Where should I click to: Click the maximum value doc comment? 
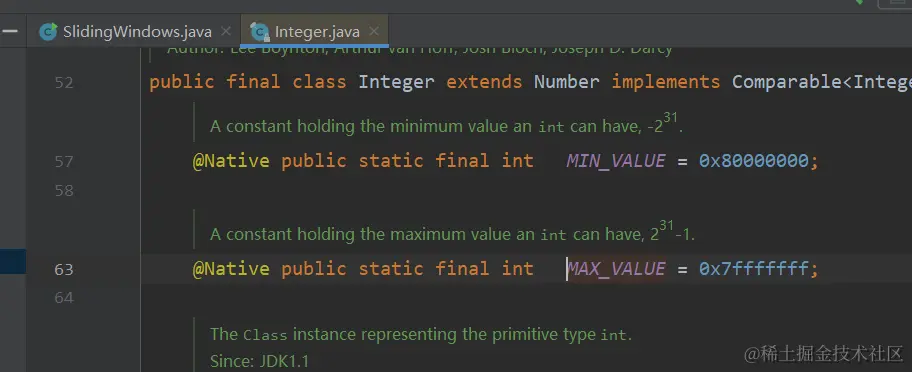453,232
